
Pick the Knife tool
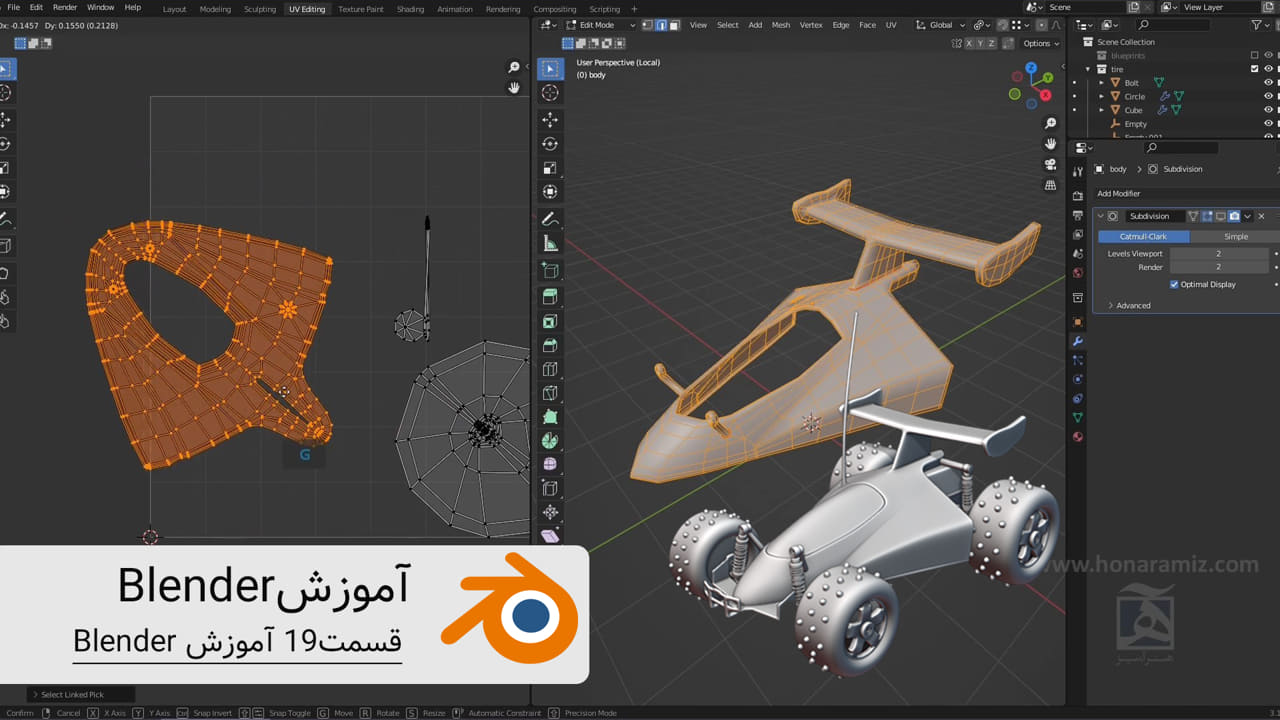550,393
